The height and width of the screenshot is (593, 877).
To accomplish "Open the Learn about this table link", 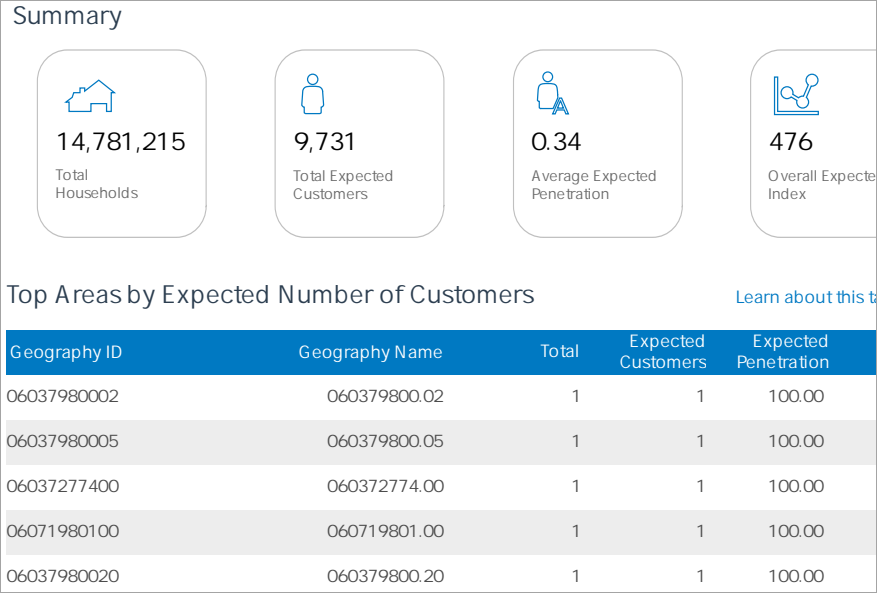I will coord(805,297).
